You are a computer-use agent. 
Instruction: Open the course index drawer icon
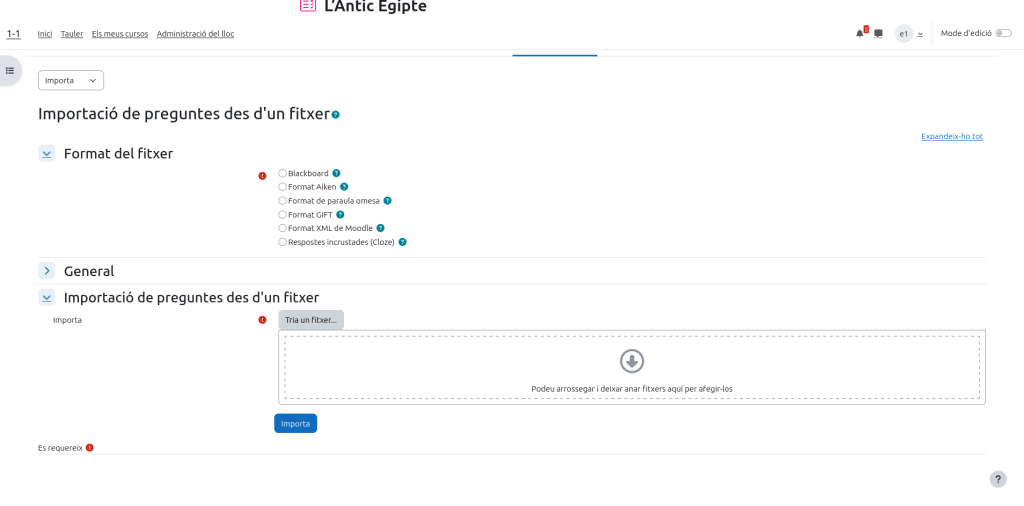click(10, 70)
